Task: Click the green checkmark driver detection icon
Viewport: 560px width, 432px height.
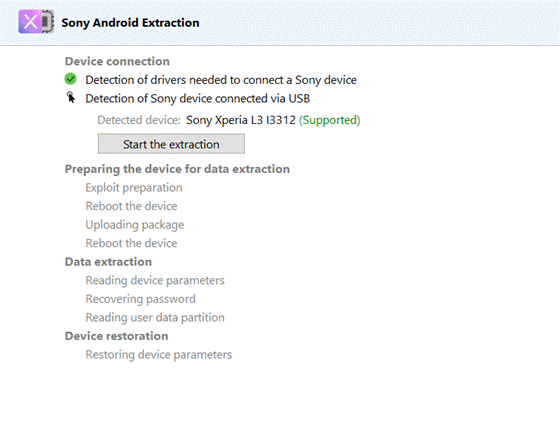Action: pyautogui.click(x=70, y=79)
